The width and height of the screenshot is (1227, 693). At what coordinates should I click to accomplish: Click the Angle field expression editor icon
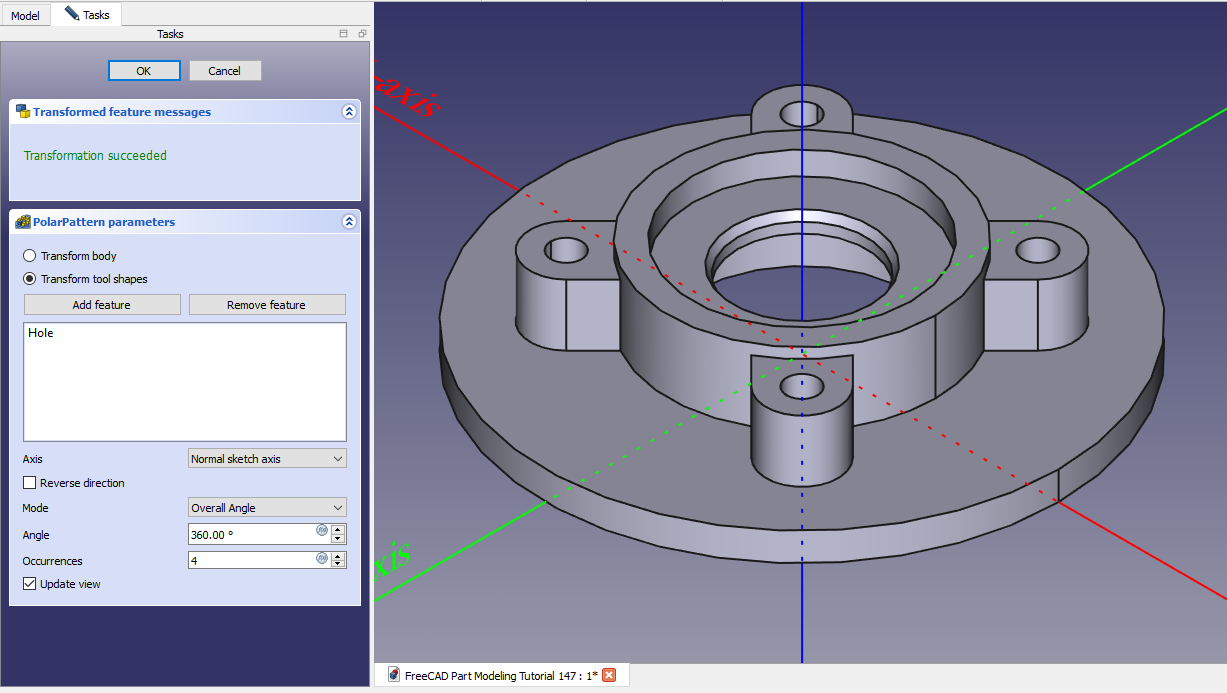322,530
